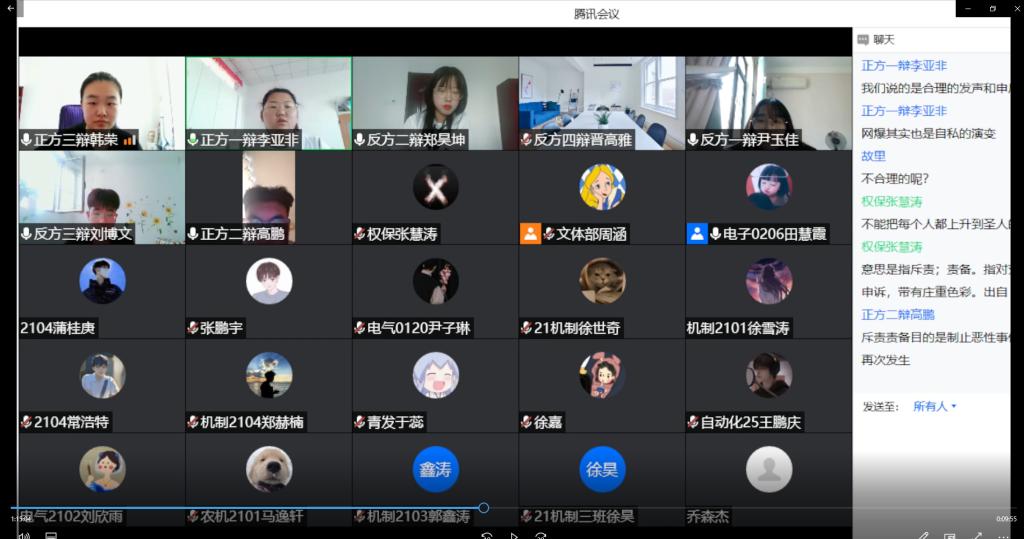
Task: Click the microphone icon for 正方三辩韩荣
Action: [x=26, y=140]
